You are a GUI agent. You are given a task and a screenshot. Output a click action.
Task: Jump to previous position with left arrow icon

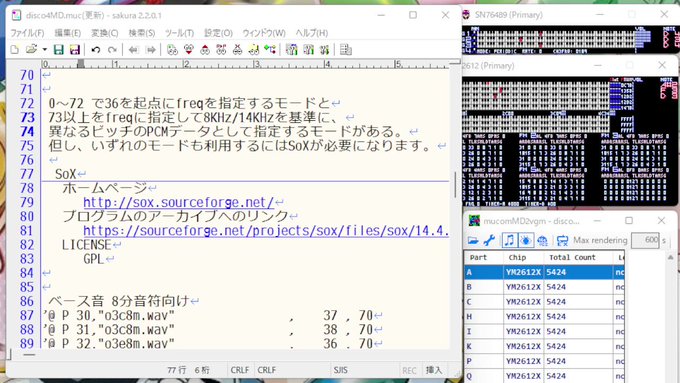click(134, 50)
